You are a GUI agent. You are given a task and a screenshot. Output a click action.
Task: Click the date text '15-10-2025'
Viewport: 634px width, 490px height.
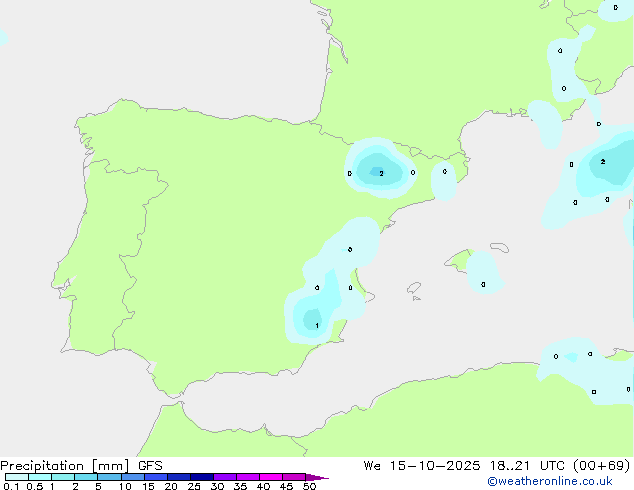tap(435, 466)
